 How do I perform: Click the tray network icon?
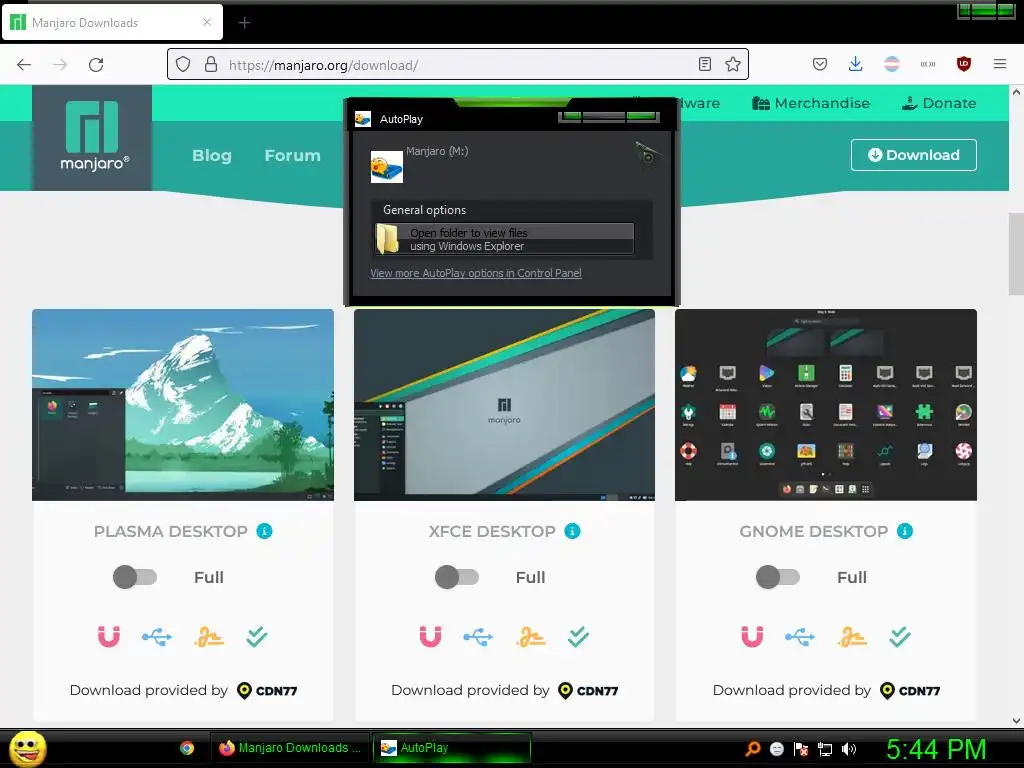825,748
